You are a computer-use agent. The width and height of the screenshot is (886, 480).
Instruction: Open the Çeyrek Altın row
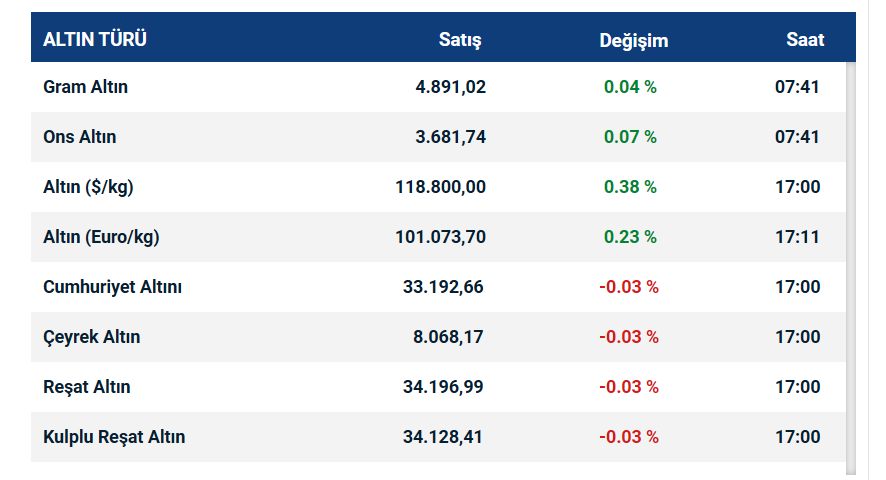(x=92, y=337)
